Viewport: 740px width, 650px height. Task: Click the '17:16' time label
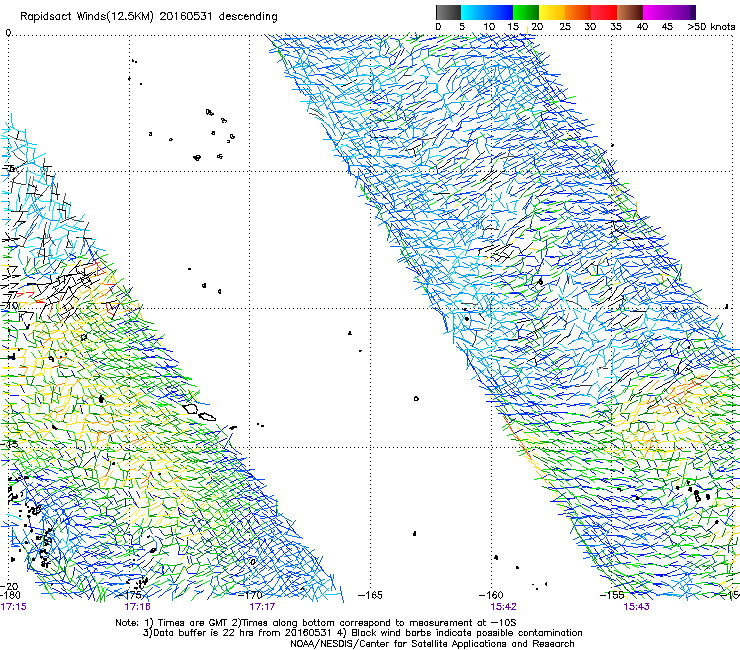(137, 606)
